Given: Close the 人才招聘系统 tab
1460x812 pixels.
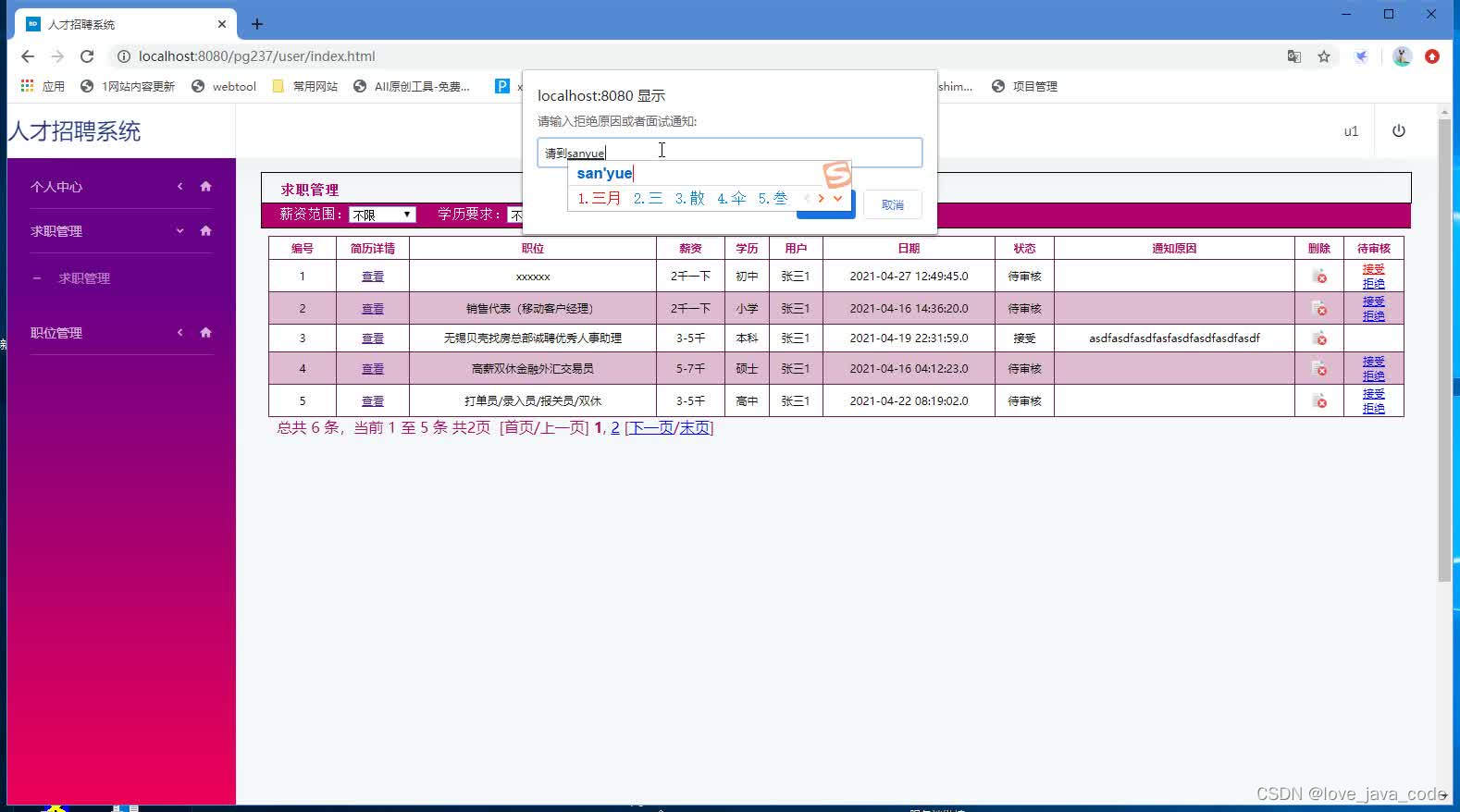Looking at the screenshot, I should 222,24.
